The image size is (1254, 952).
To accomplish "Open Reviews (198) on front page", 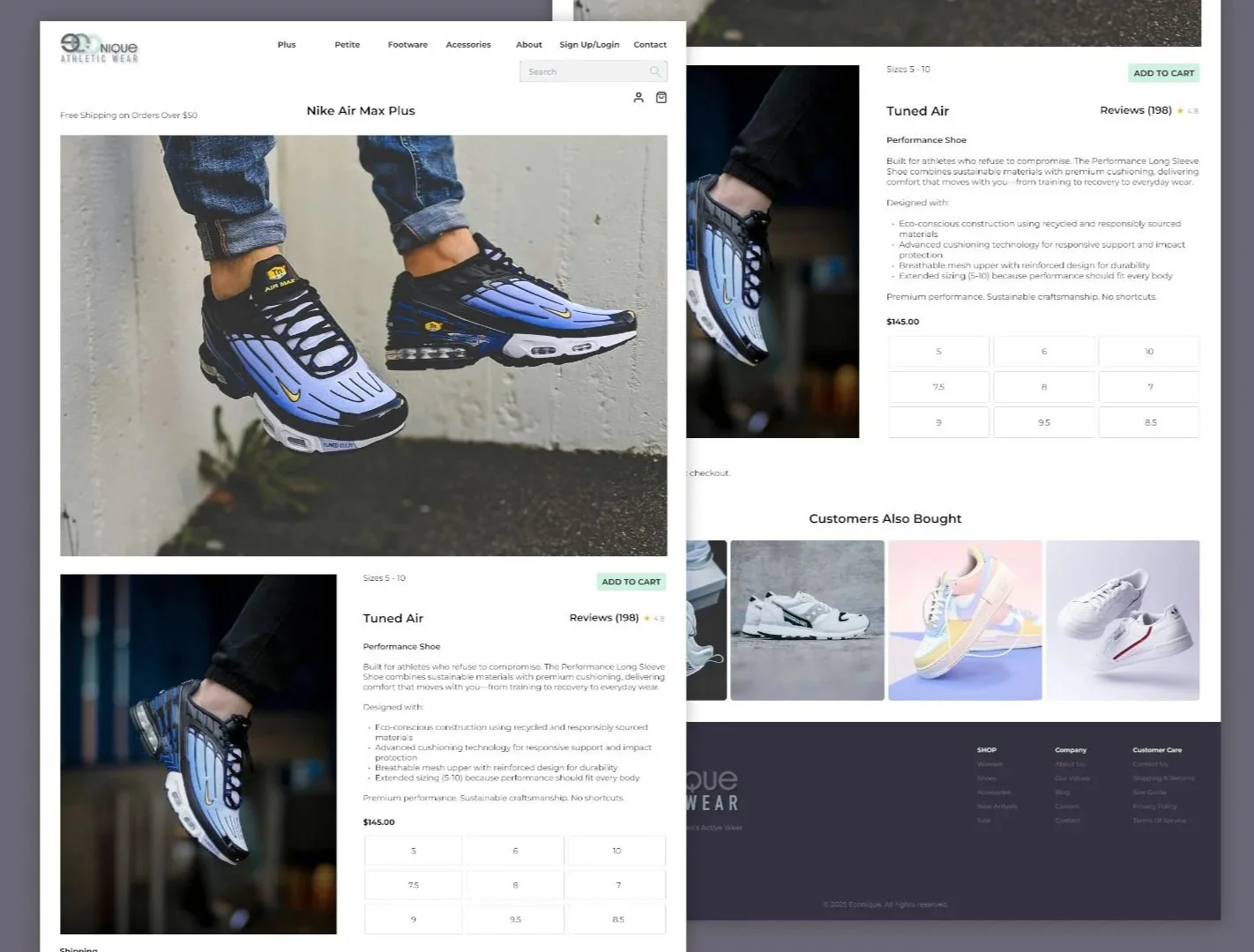I will 604,618.
